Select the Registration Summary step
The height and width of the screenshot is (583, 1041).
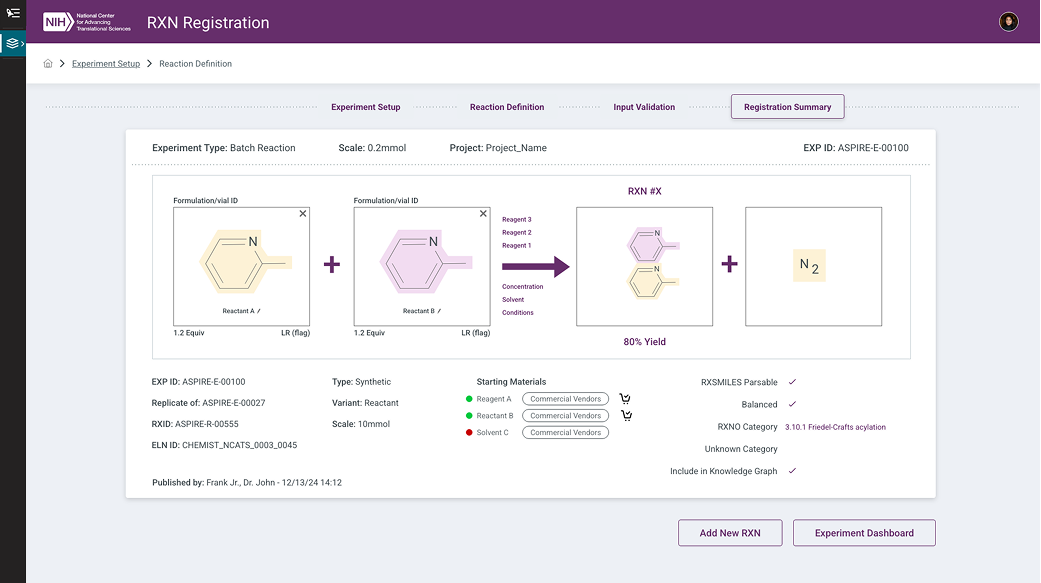[787, 107]
